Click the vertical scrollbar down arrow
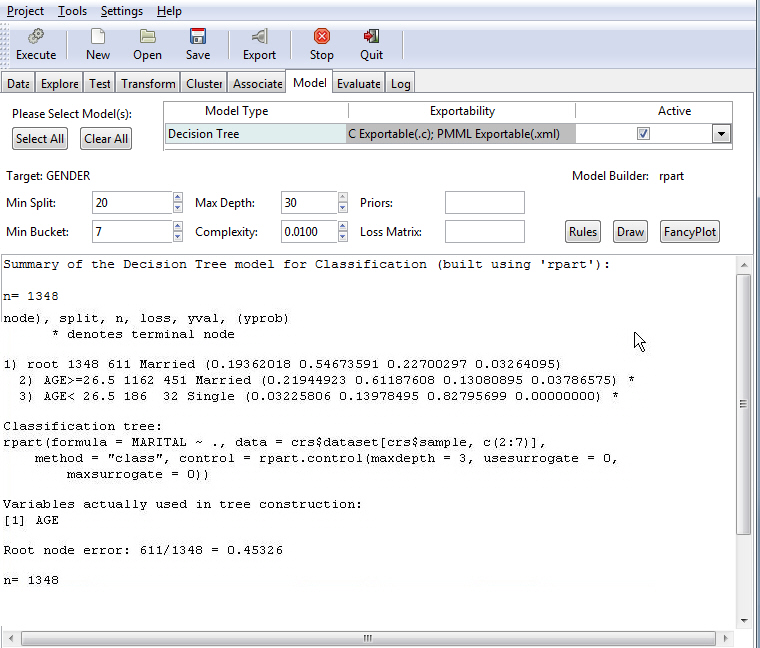This screenshot has width=760, height=648. (x=744, y=620)
